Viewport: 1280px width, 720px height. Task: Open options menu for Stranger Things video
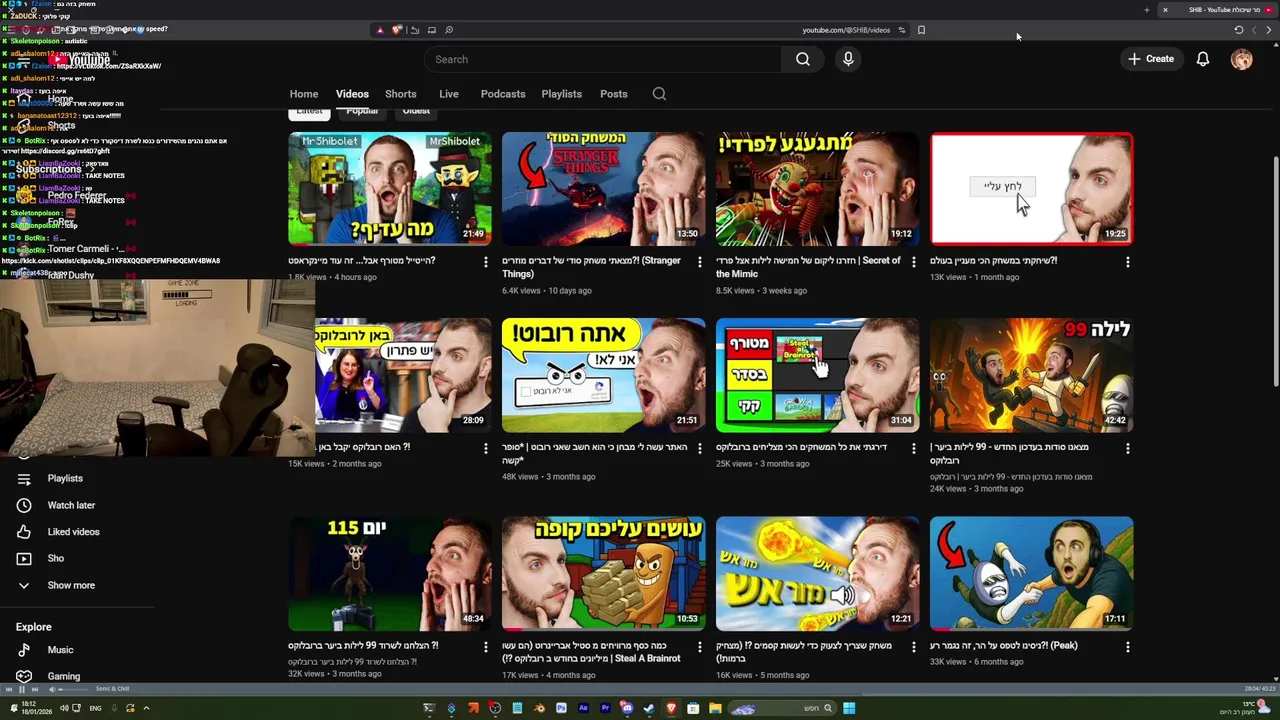tap(699, 262)
